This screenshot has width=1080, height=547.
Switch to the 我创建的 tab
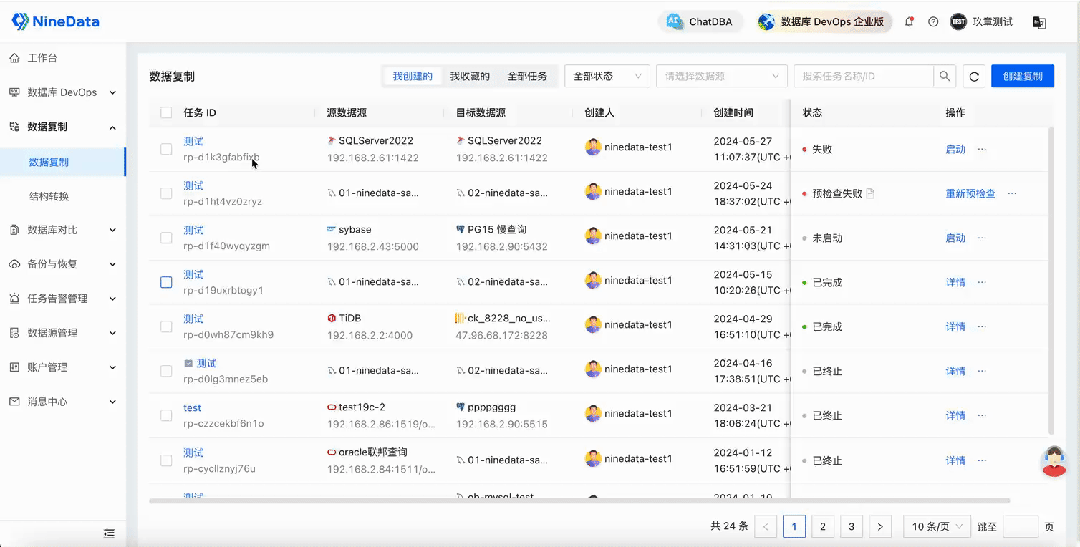click(413, 76)
